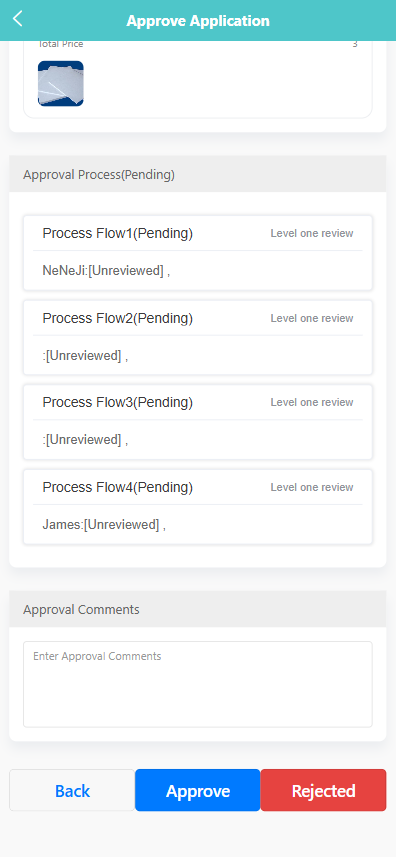Select the Process Flow2(Pending) card title
Screen dimensions: 396x857
tap(117, 318)
